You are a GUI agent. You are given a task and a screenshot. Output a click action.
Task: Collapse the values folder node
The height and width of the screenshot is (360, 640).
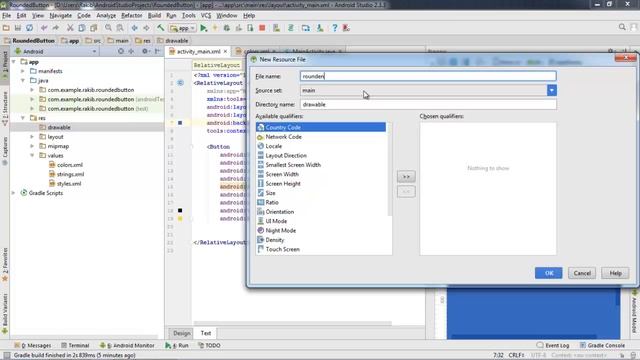click(x=32, y=156)
